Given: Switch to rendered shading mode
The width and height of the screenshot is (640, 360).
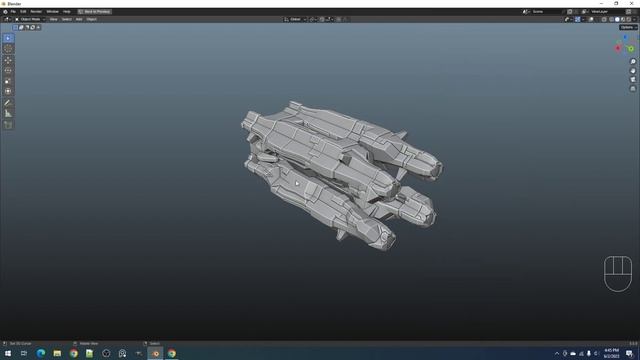Looking at the screenshot, I should coord(629,19).
